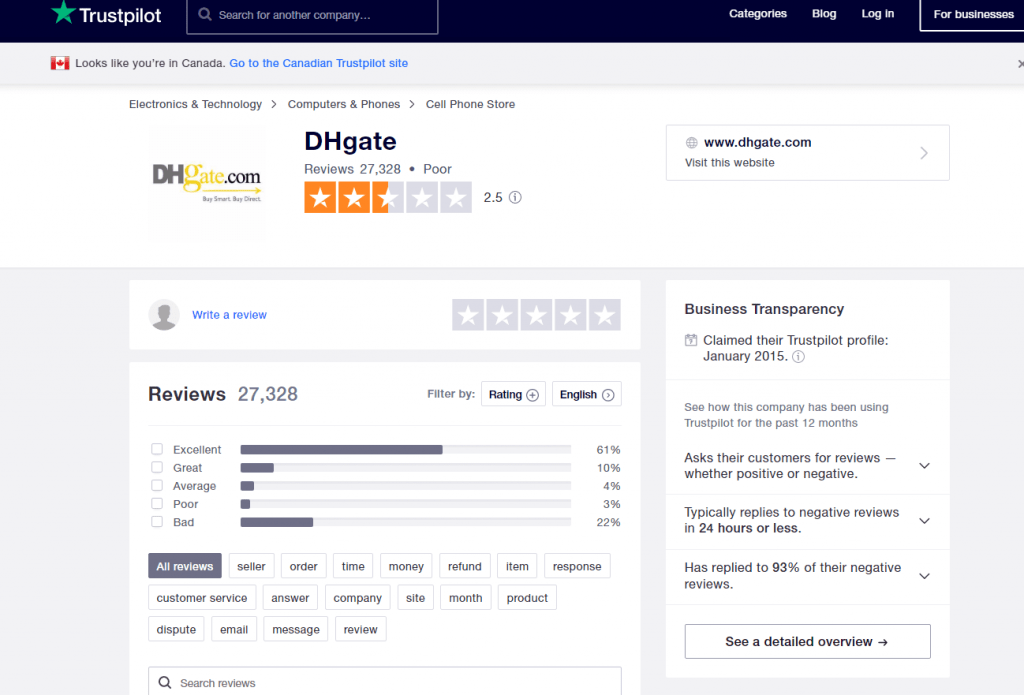Image resolution: width=1024 pixels, height=695 pixels.
Task: Open the Categories menu
Action: [757, 14]
